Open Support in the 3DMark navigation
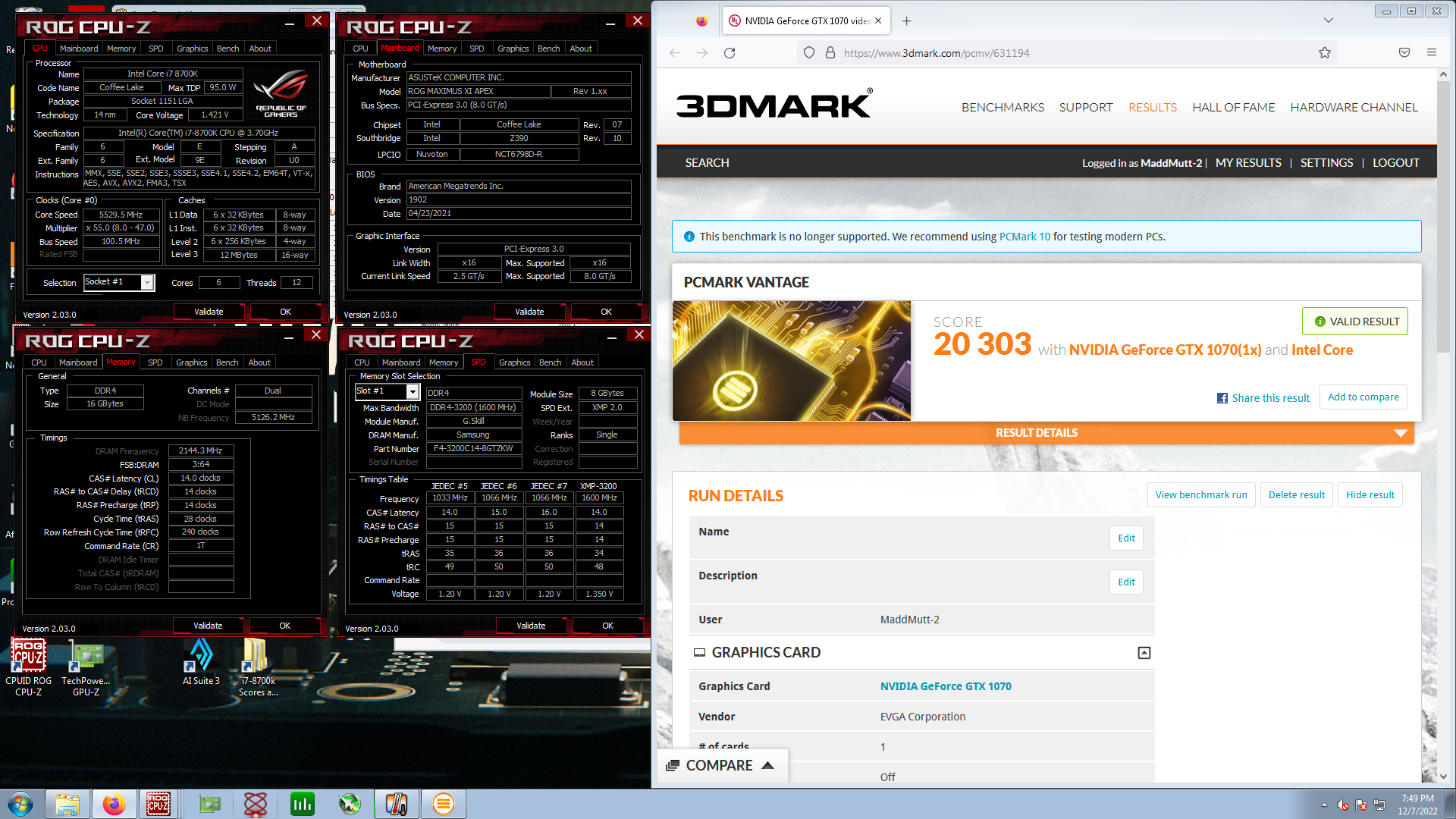Viewport: 1456px width, 819px height. tap(1085, 107)
